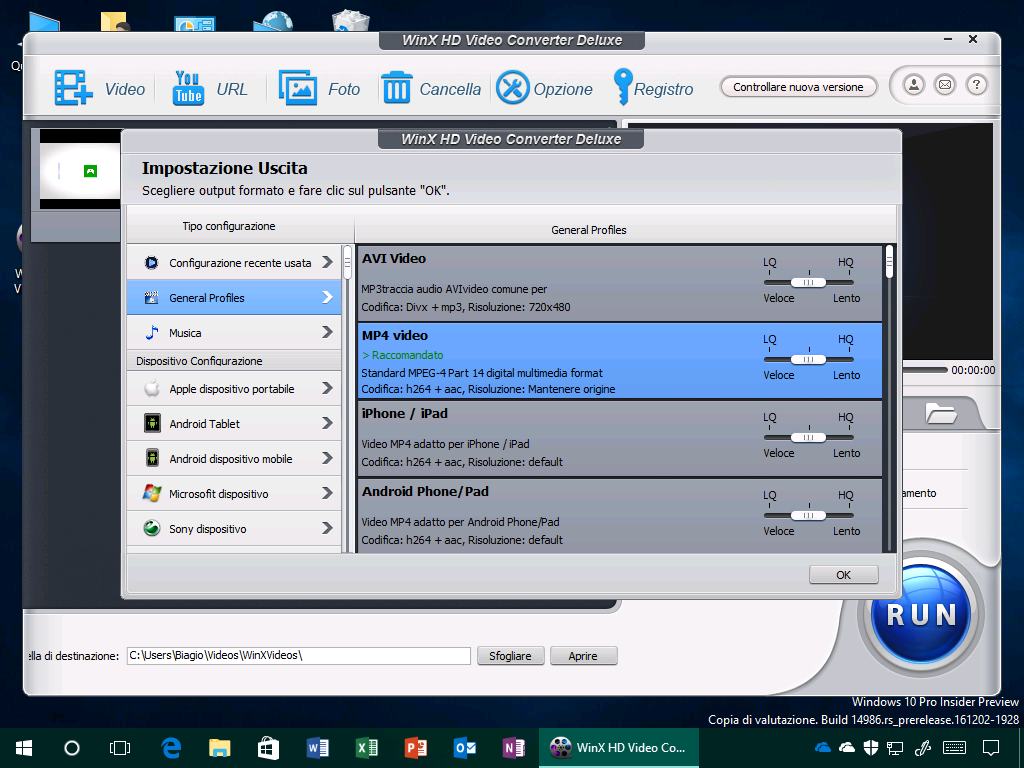
Task: Click OK to confirm output format
Action: point(843,575)
